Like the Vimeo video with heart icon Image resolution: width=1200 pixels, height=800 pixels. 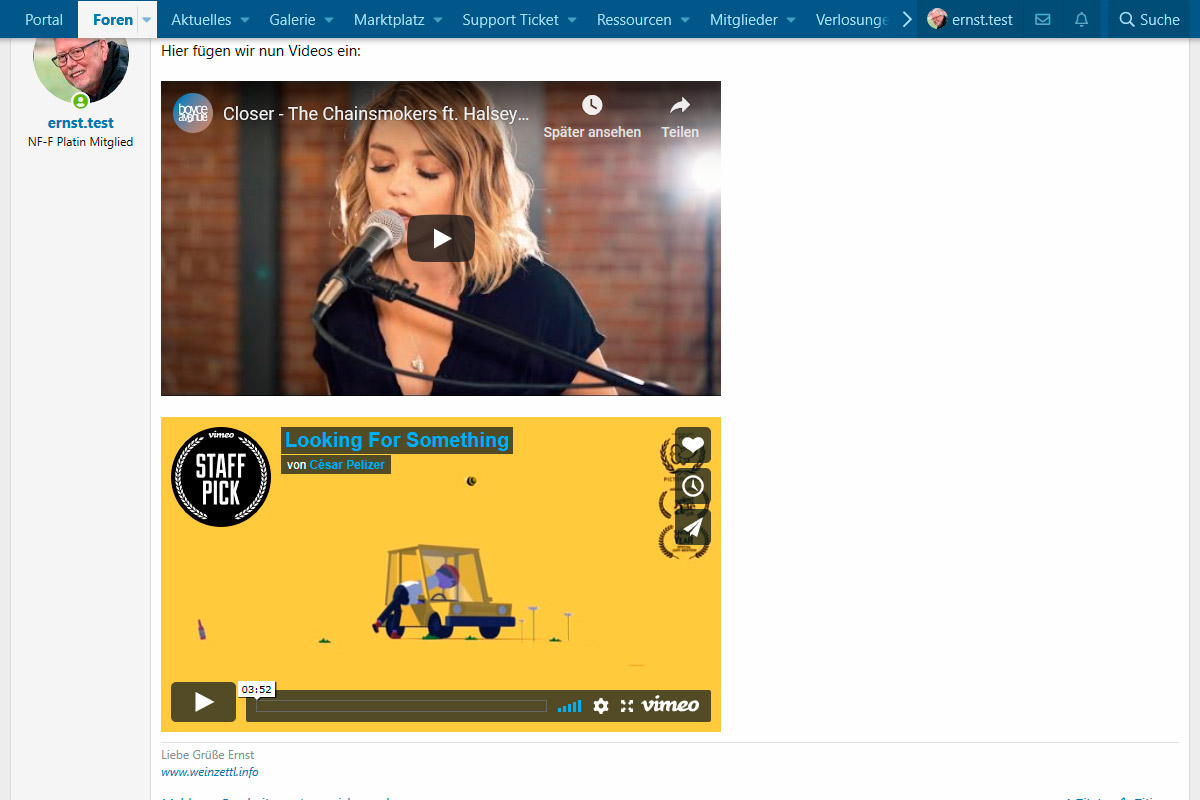click(x=693, y=446)
